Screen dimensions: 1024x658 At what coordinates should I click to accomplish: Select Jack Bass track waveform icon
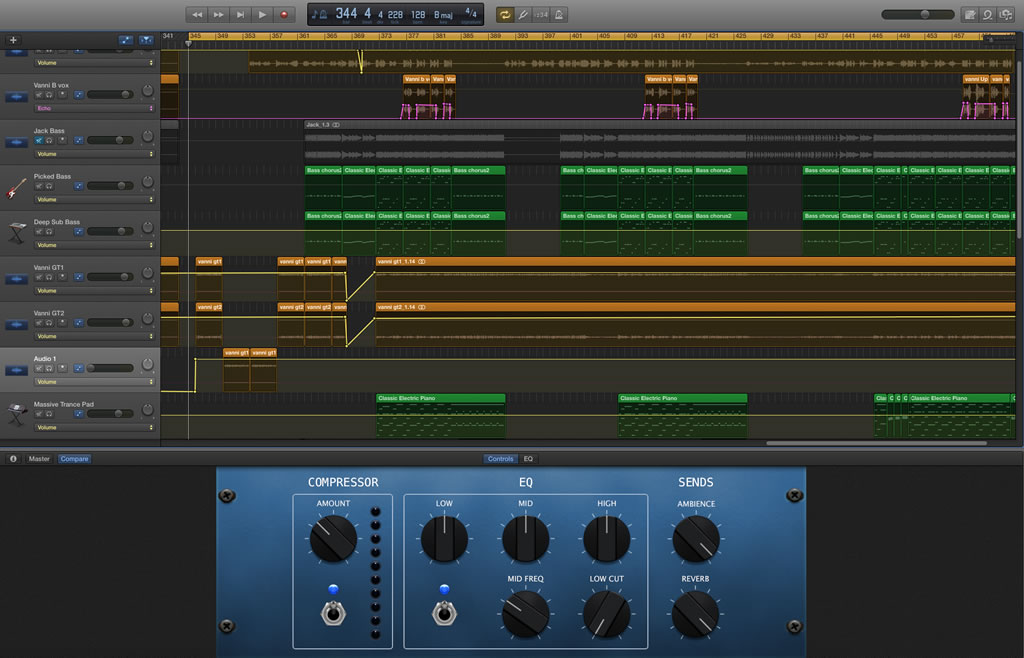tap(16, 142)
